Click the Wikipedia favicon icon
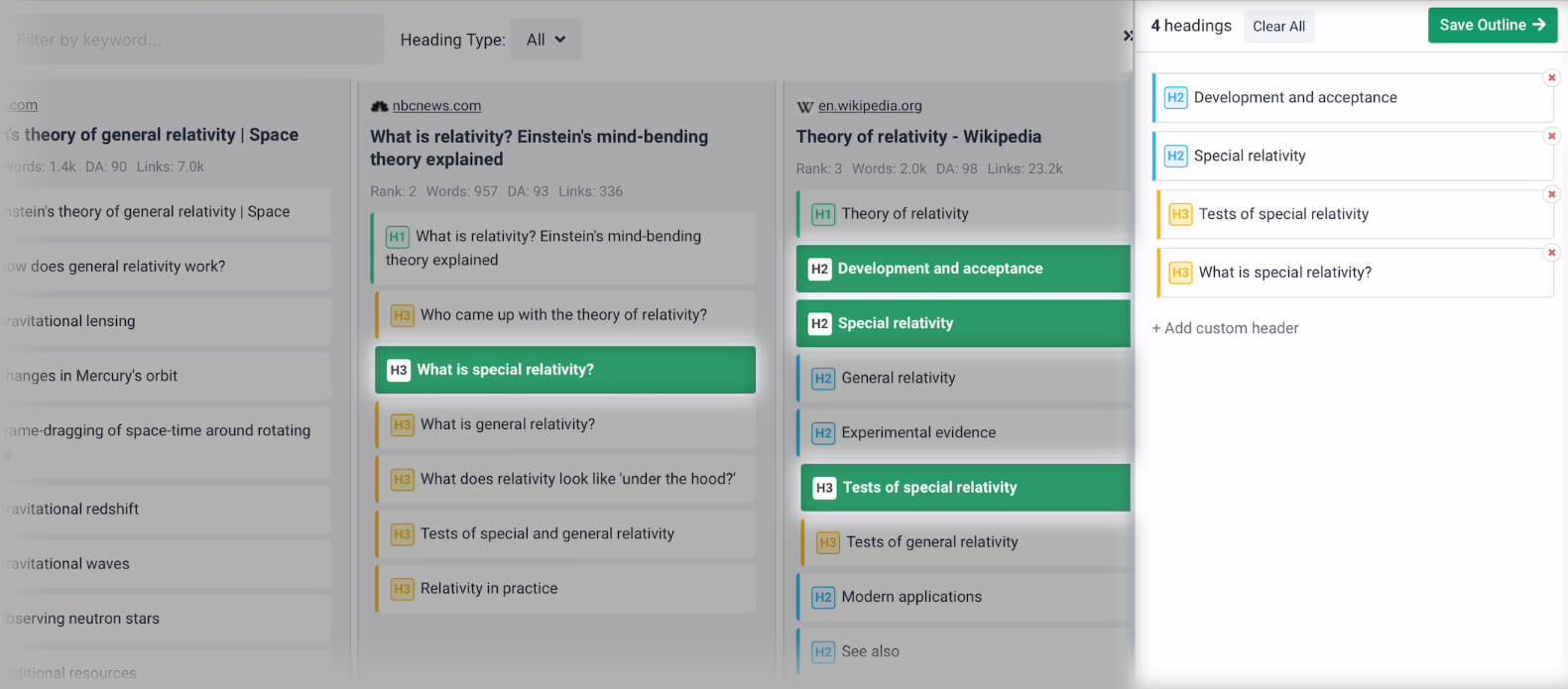The height and width of the screenshot is (689, 1568). point(804,106)
